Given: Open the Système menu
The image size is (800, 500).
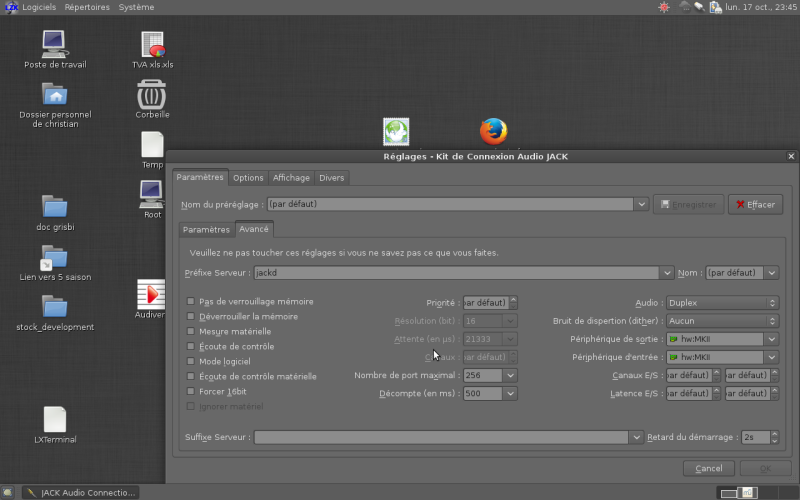Looking at the screenshot, I should [x=136, y=7].
